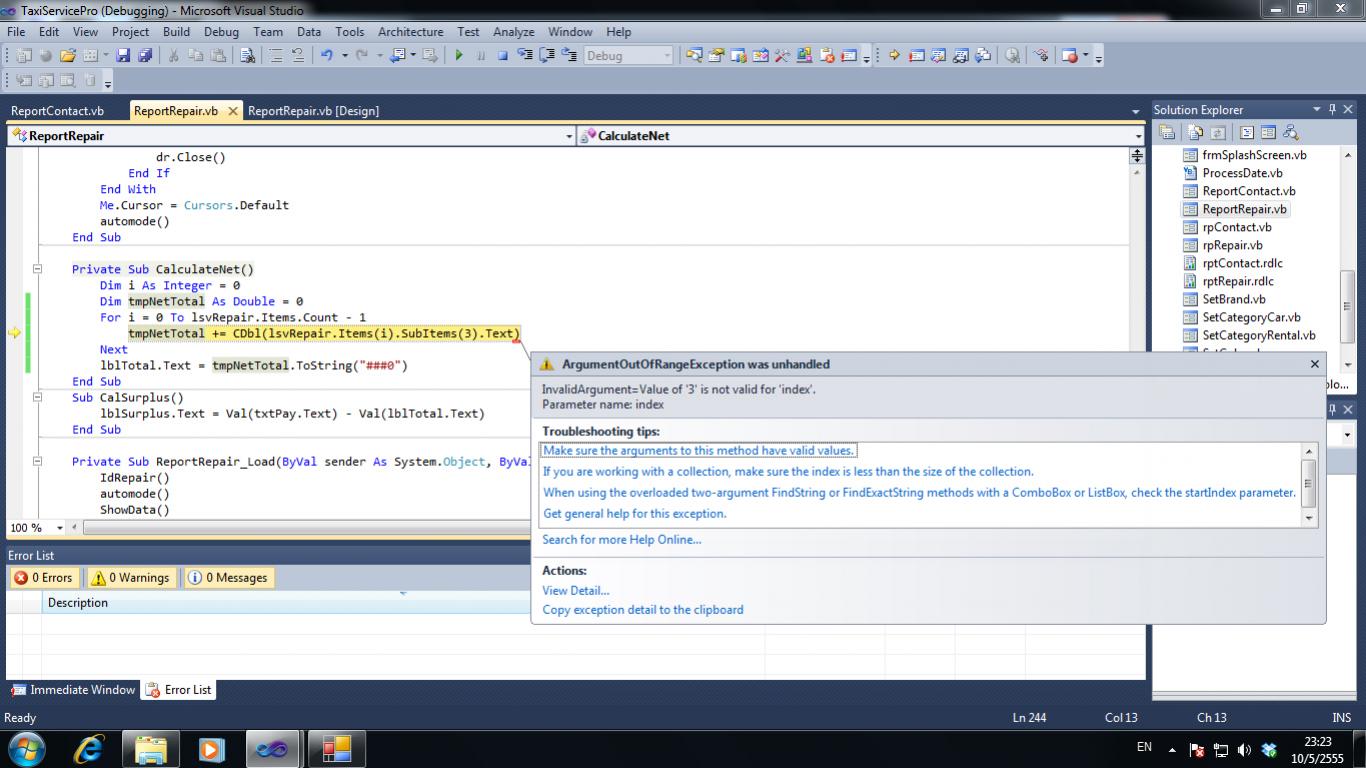1366x768 pixels.
Task: Open the Debug menu
Action: pyautogui.click(x=221, y=32)
